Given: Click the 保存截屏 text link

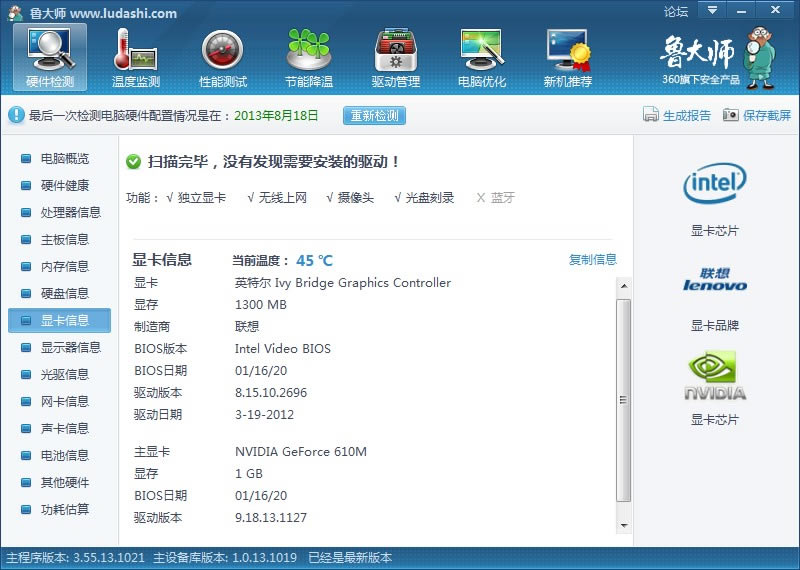Looking at the screenshot, I should [767, 115].
